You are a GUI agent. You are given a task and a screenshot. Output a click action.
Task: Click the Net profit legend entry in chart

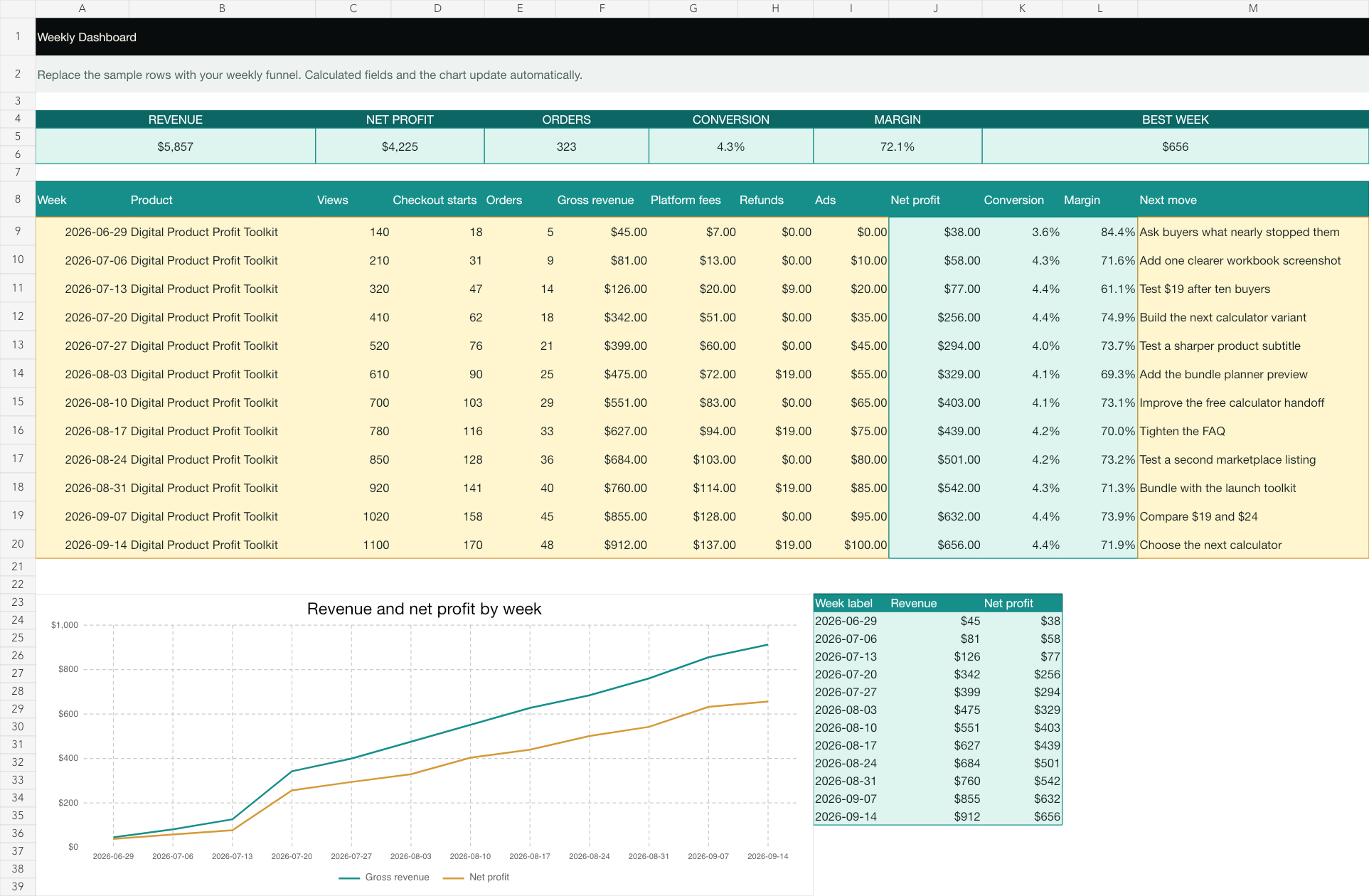pyautogui.click(x=476, y=877)
